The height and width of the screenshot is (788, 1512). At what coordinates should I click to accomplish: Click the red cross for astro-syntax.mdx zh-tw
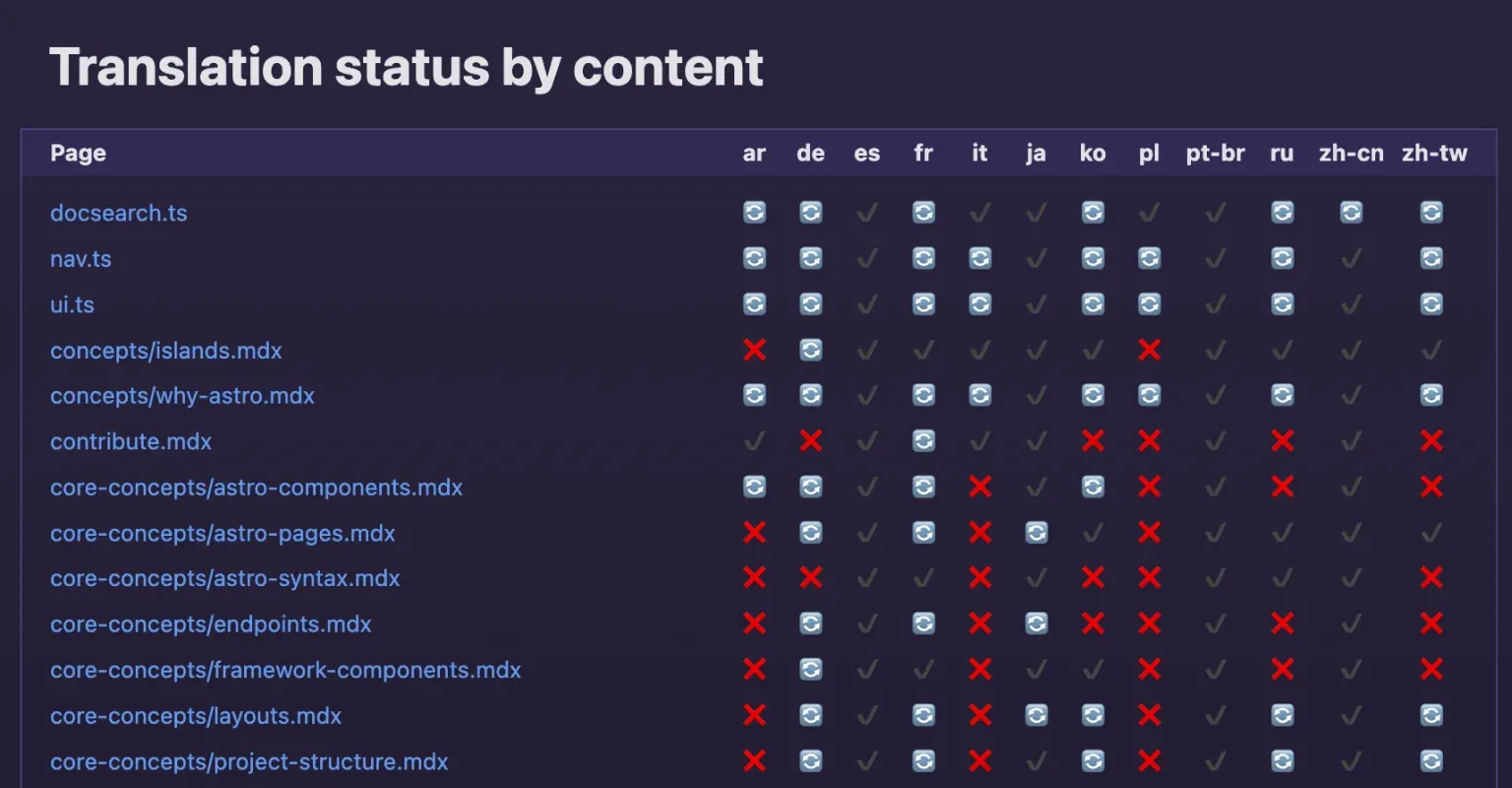click(x=1431, y=578)
